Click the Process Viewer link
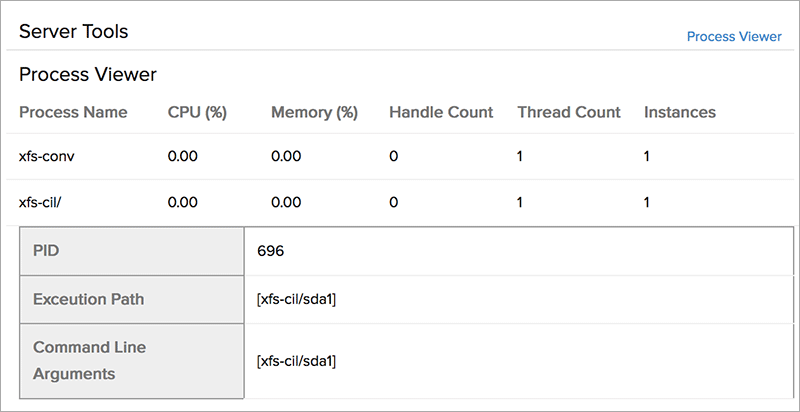The height and width of the screenshot is (412, 800). pos(734,36)
